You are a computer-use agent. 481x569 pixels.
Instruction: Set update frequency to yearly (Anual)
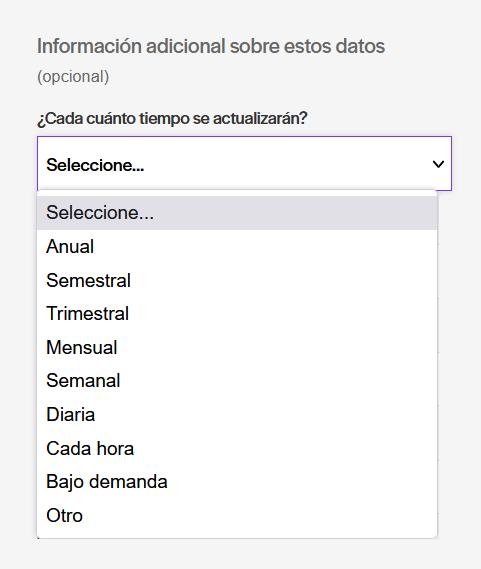point(237,246)
